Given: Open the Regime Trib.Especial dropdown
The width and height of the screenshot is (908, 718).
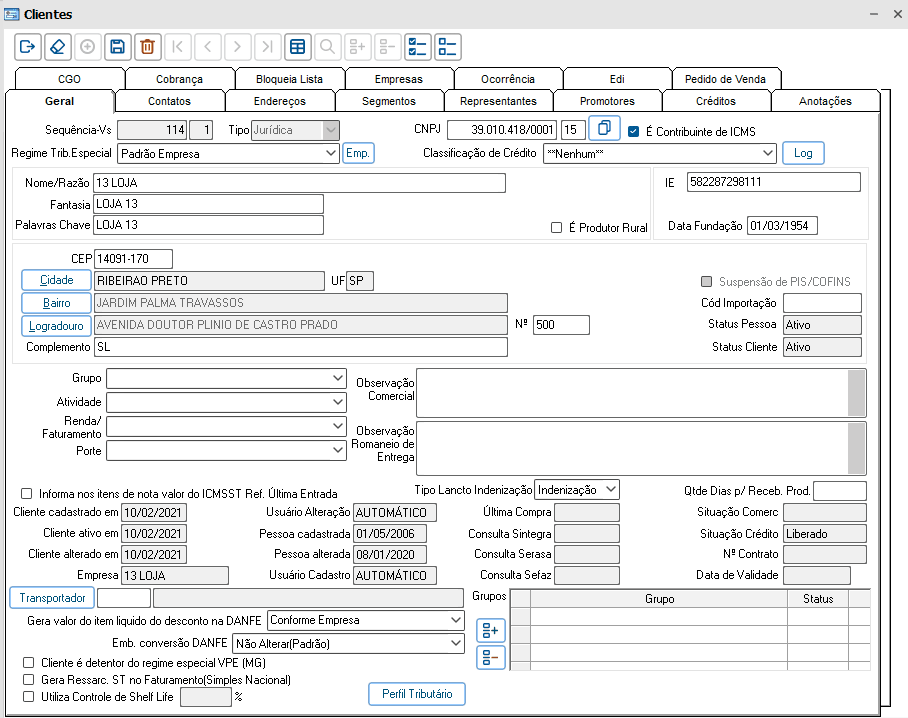Looking at the screenshot, I should click(332, 154).
